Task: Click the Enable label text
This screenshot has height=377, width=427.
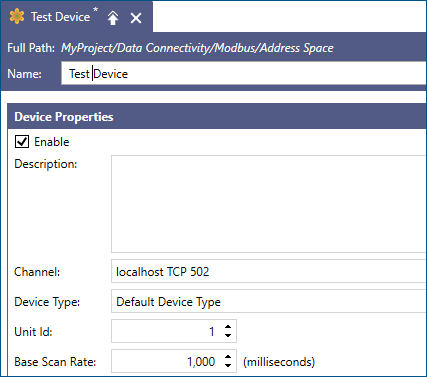Action: click(x=52, y=142)
